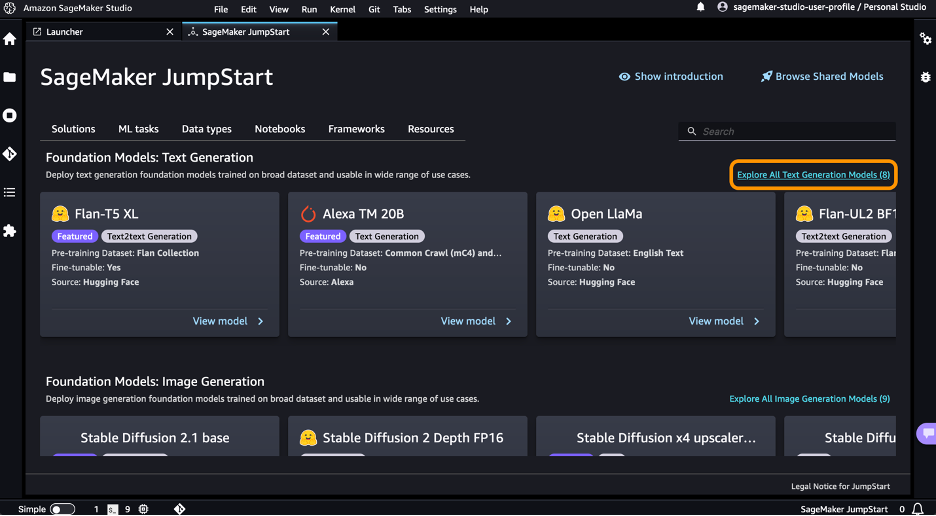Click View model on Alexa TM 20B card

468,321
